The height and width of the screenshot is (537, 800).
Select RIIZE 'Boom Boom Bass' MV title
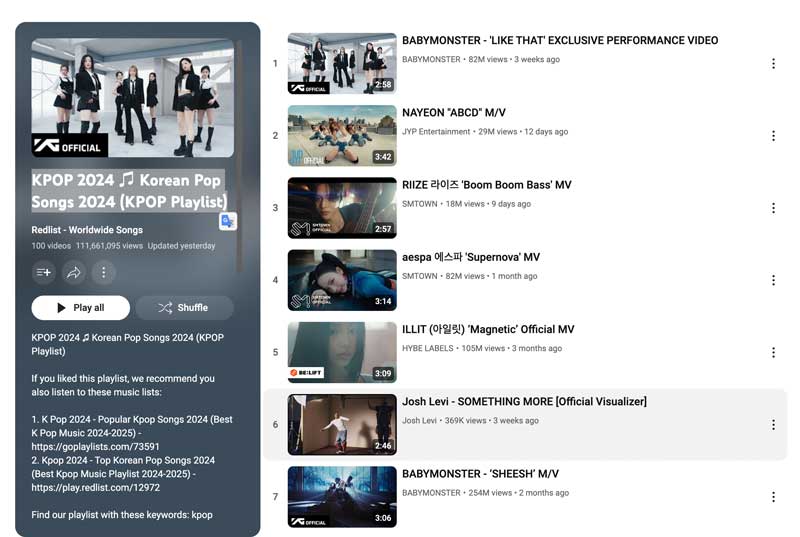486,185
